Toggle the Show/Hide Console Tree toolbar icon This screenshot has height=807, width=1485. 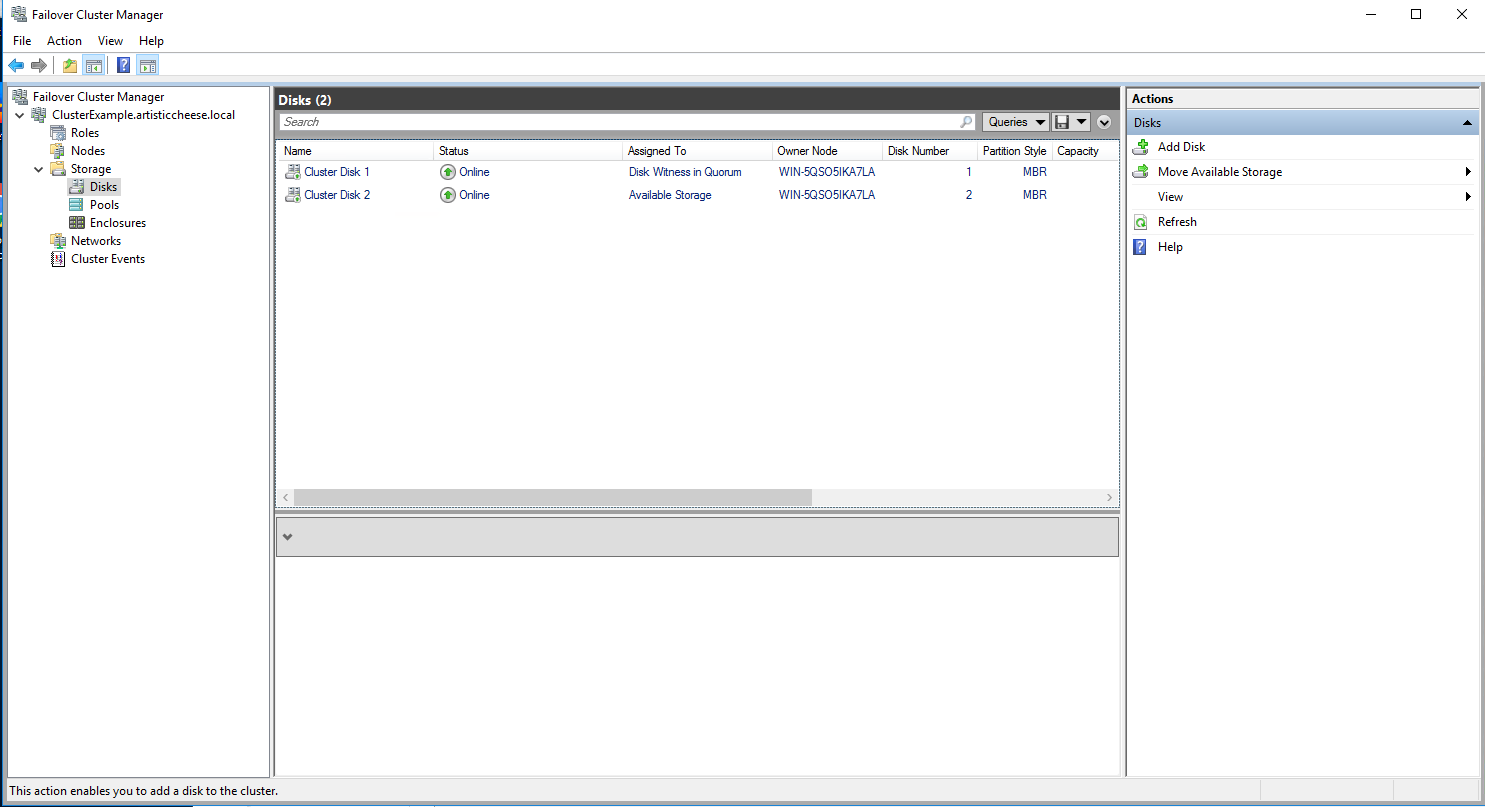[x=93, y=66]
